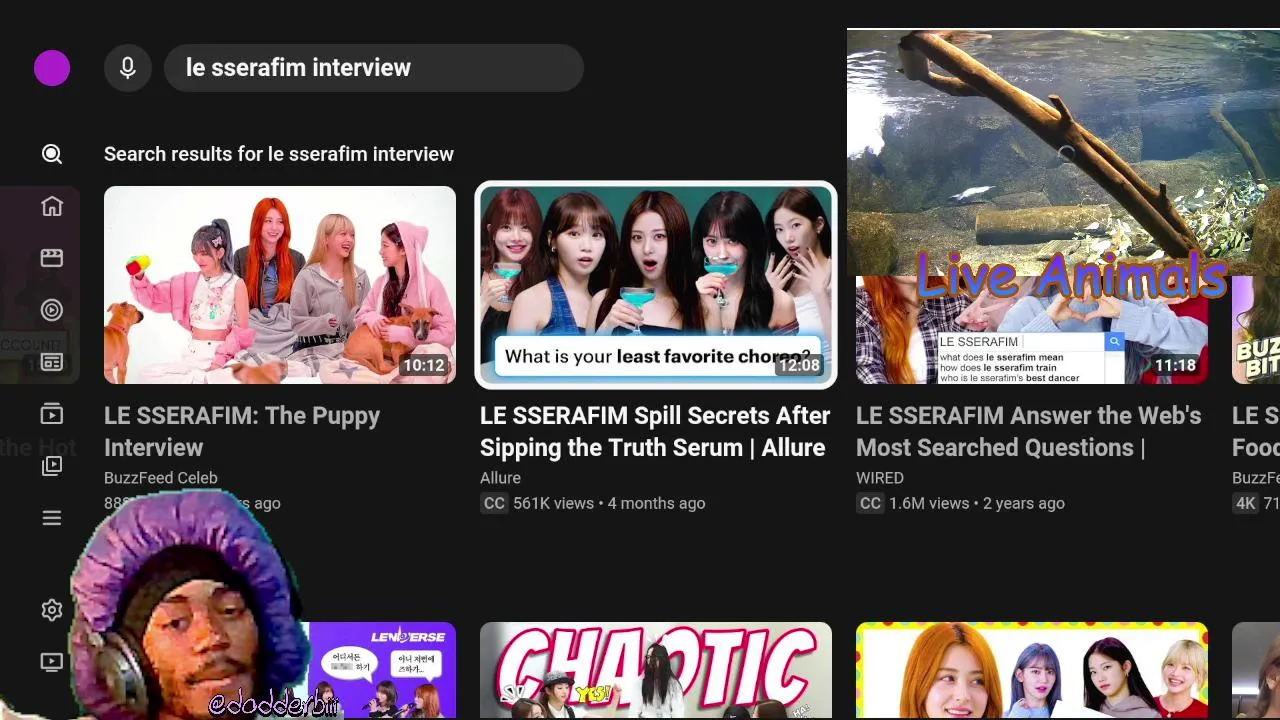1280x720 pixels.
Task: Click BuzzFeed Celeb channel name
Action: pyautogui.click(x=161, y=478)
